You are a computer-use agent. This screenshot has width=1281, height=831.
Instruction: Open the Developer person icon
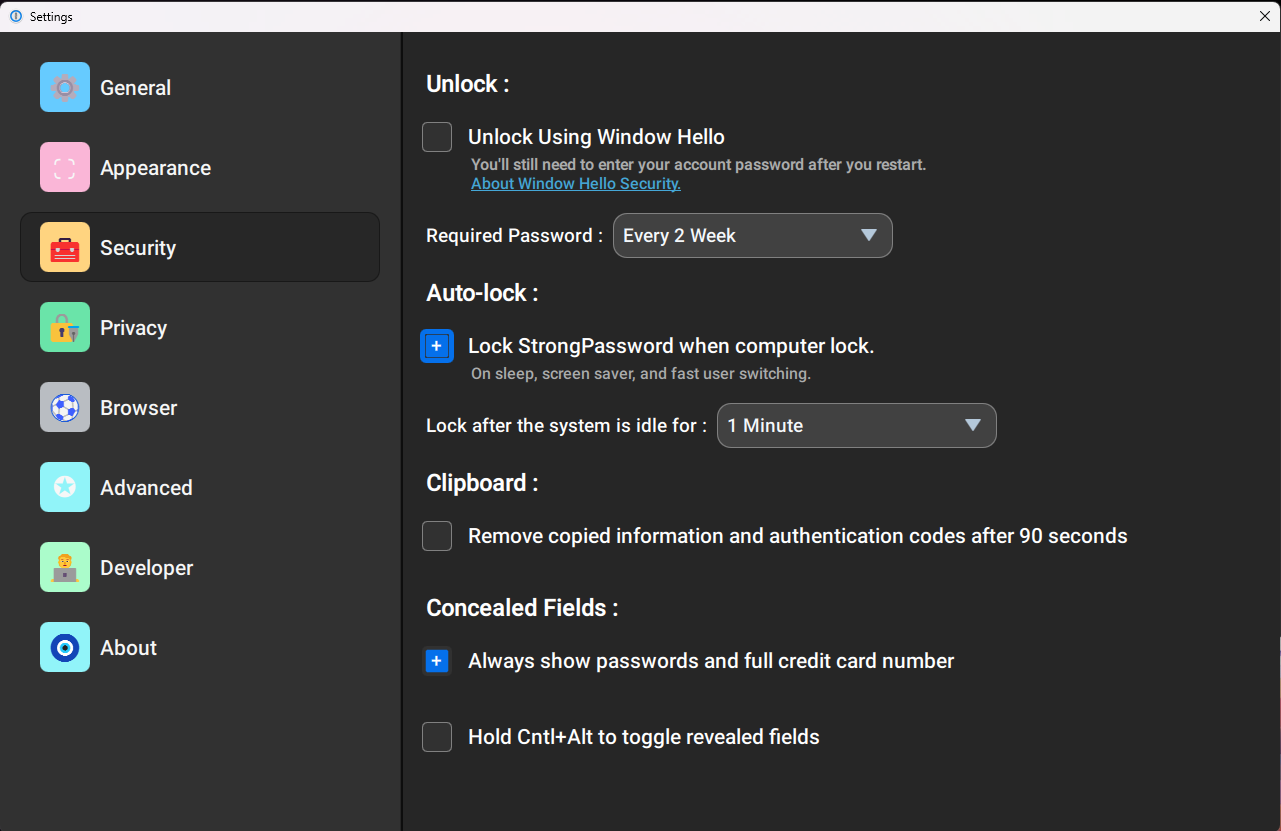click(65, 567)
